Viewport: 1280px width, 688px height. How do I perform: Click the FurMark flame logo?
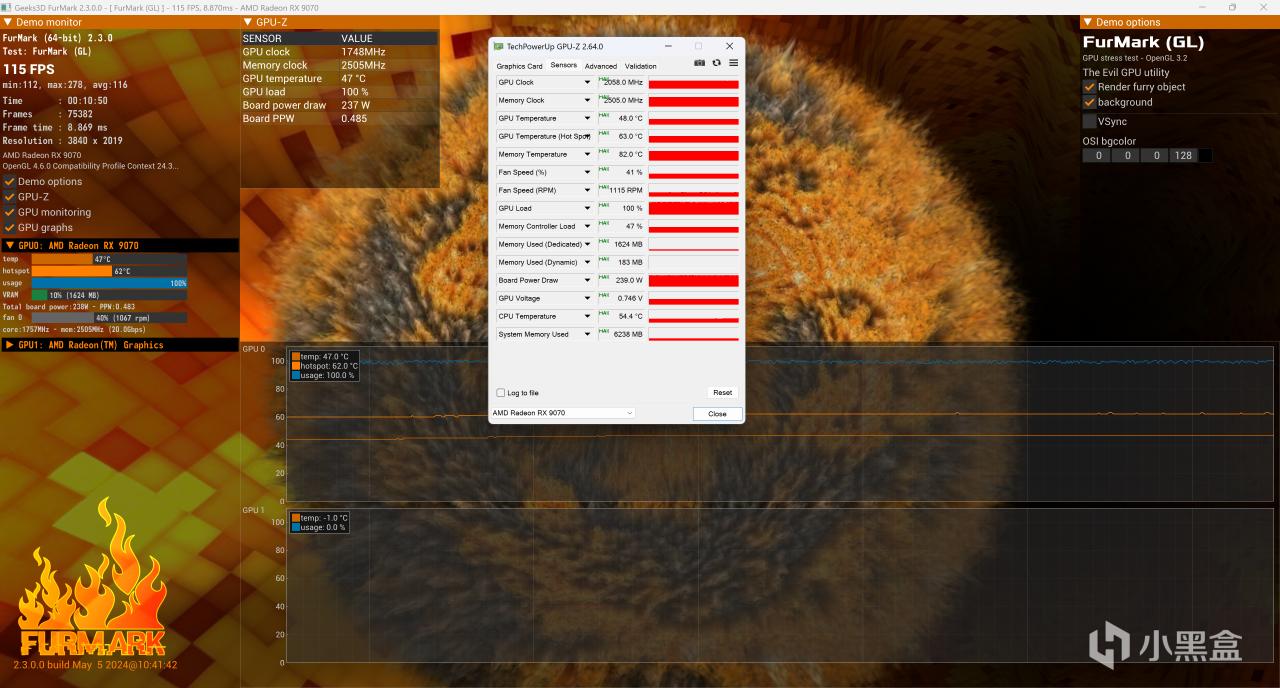93,577
